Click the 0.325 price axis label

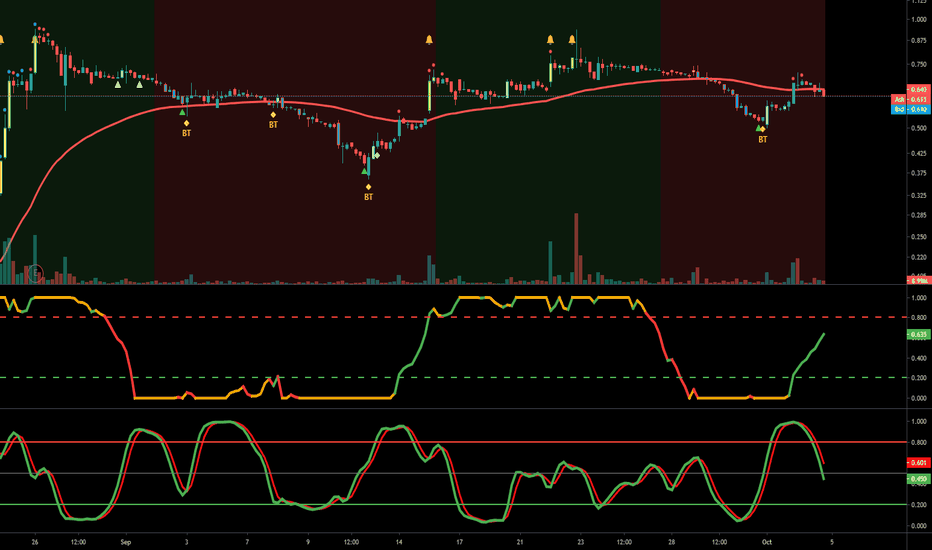919,195
